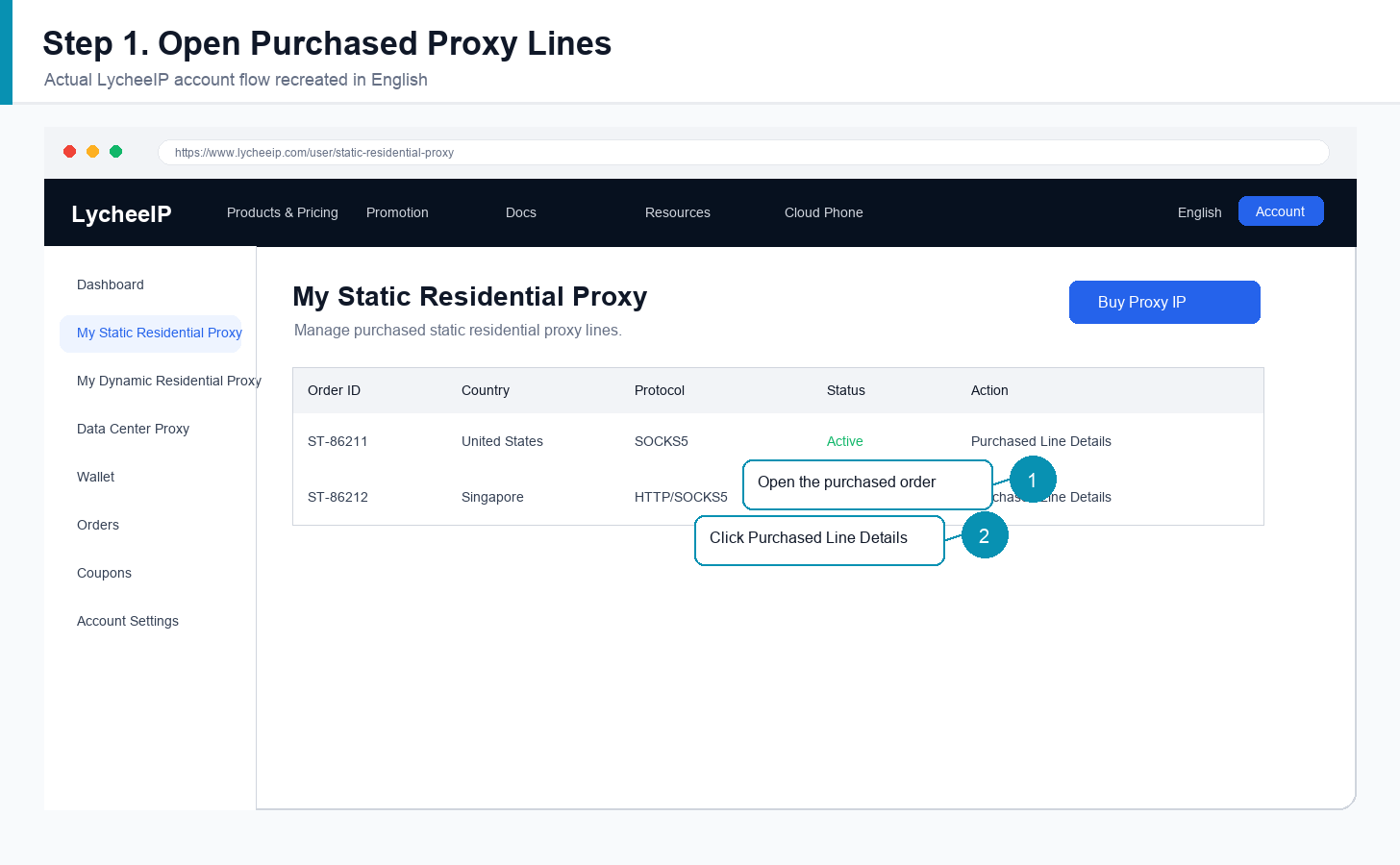Open Cloud Phone page

click(824, 212)
